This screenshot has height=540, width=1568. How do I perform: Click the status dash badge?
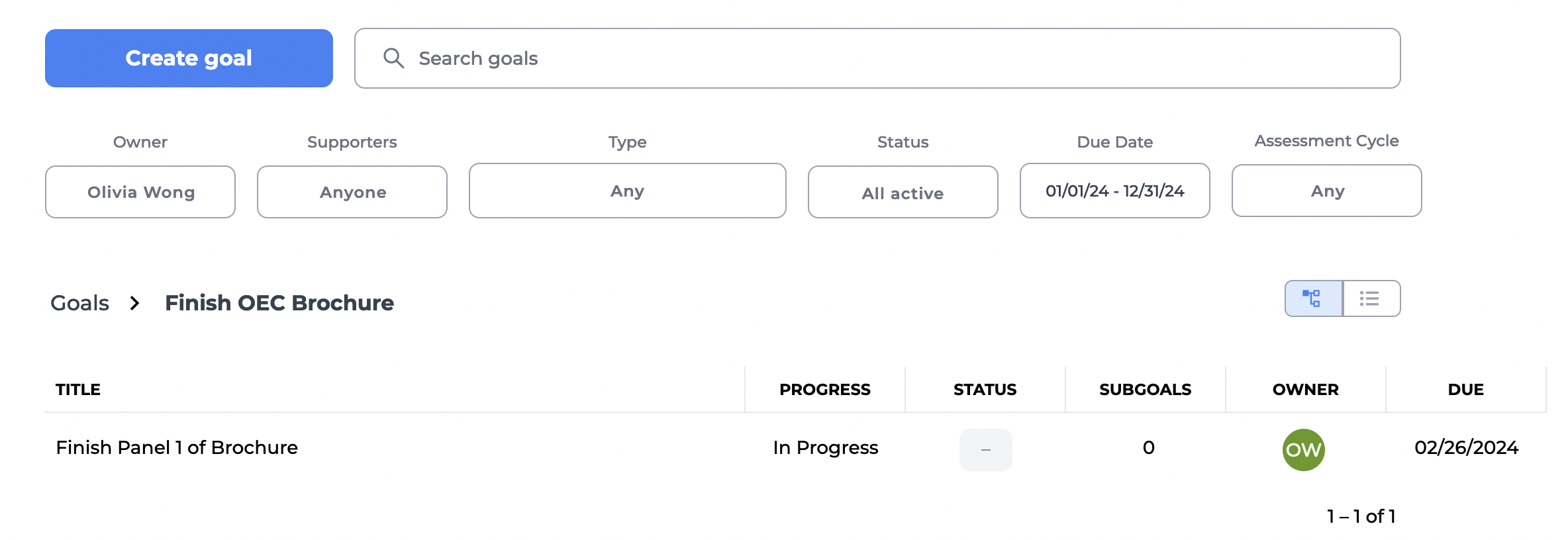click(x=985, y=450)
